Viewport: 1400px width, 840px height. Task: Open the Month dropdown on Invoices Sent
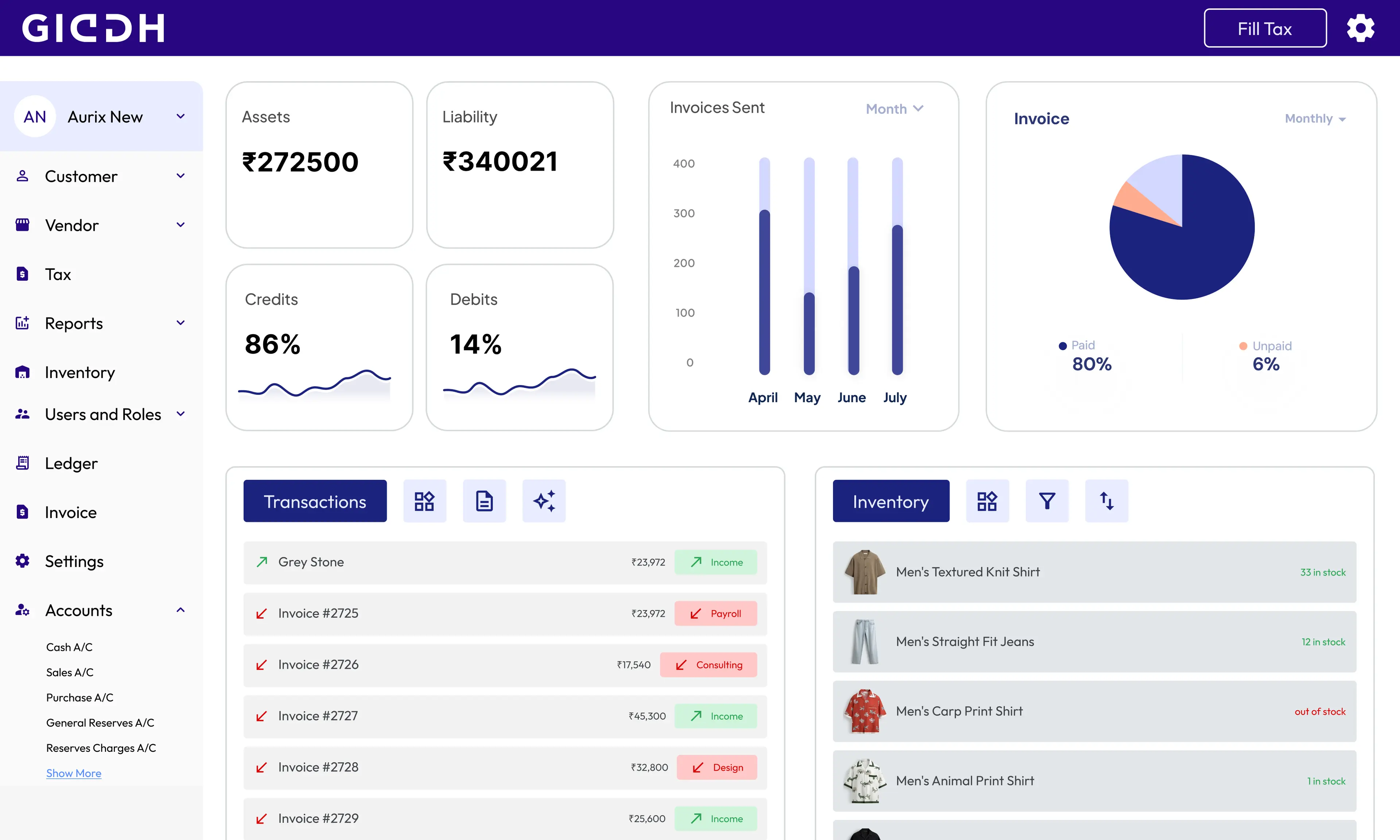(x=894, y=108)
